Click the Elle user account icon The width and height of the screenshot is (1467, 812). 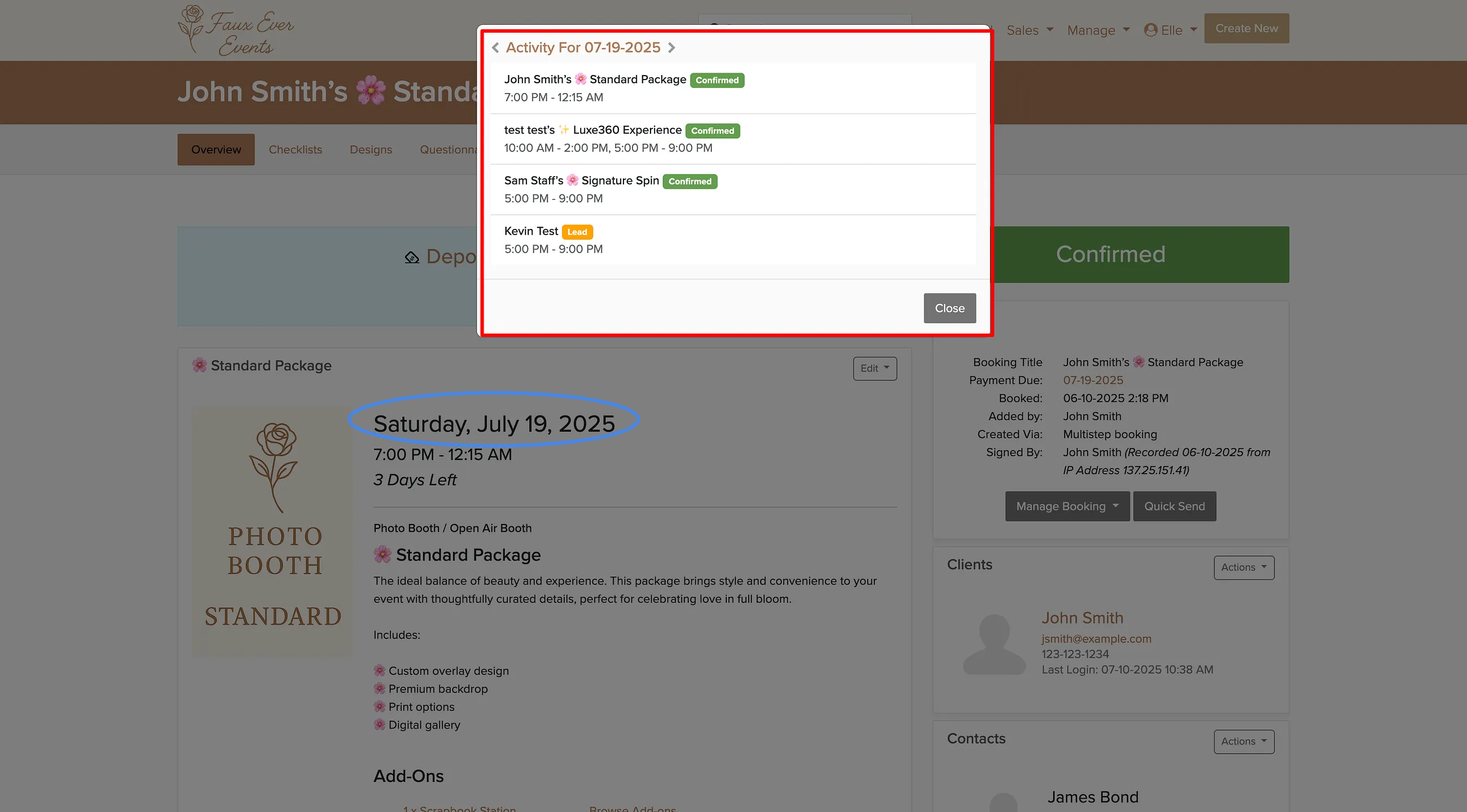(x=1150, y=30)
